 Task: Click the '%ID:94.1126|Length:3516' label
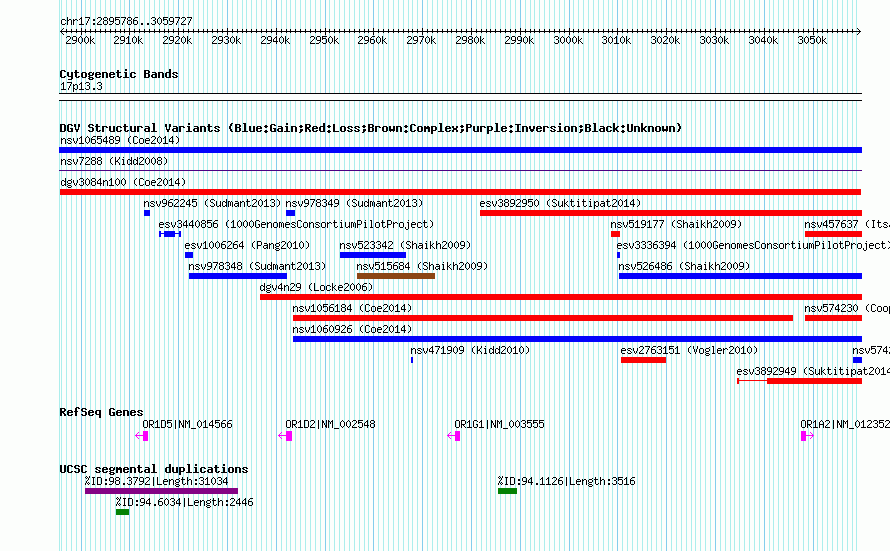566,481
